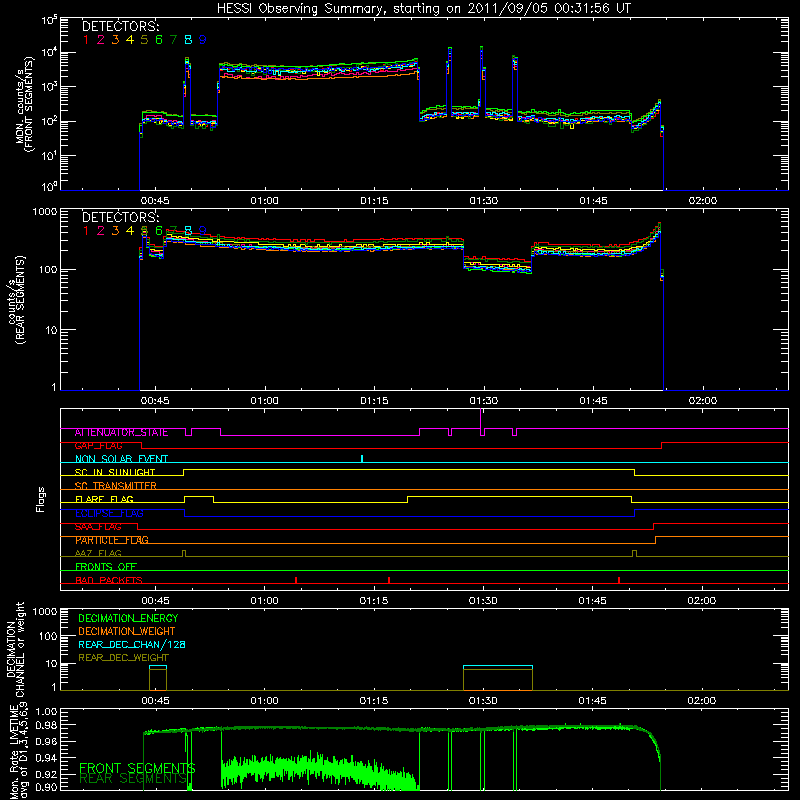Click the BAD_PACKETS red tick near 01:48

619,580
